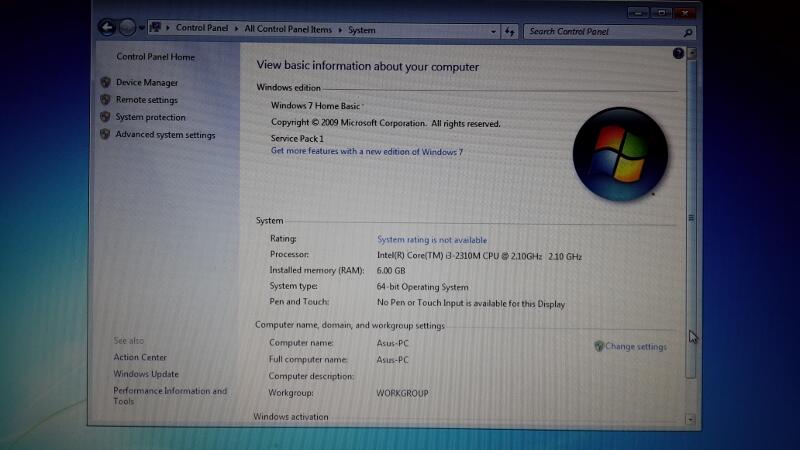This screenshot has width=800, height=450.
Task: Maximize the System window
Action: click(661, 12)
